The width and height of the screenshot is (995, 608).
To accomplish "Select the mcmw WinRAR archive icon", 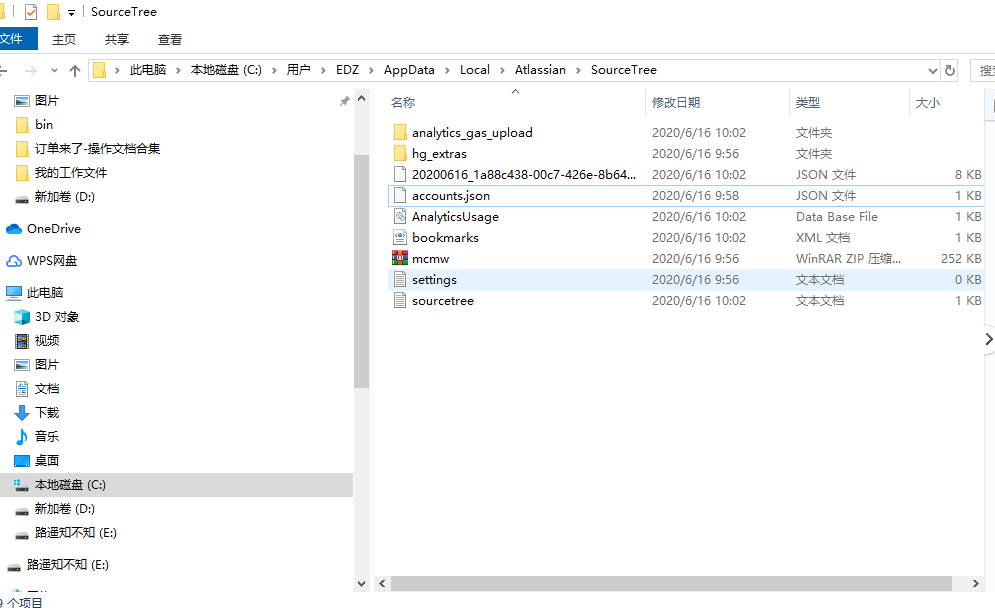I will 400,258.
